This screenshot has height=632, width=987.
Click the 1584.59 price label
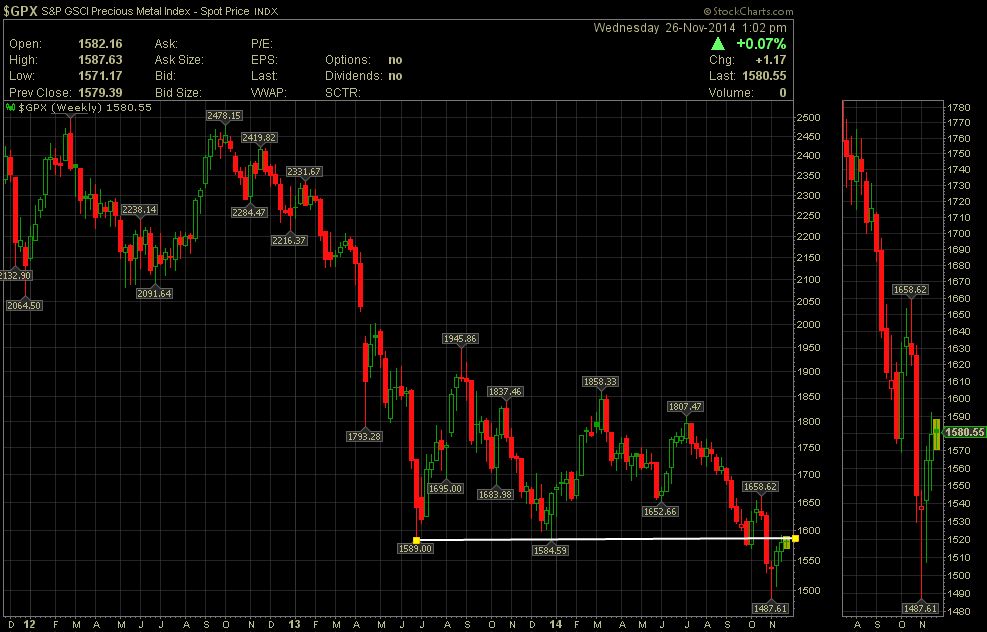551,551
